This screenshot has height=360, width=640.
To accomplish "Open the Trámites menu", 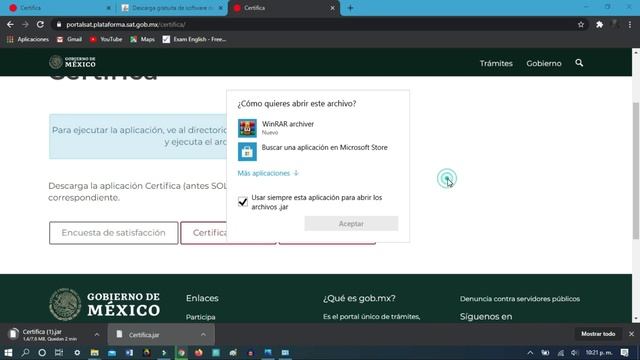I will coord(496,63).
